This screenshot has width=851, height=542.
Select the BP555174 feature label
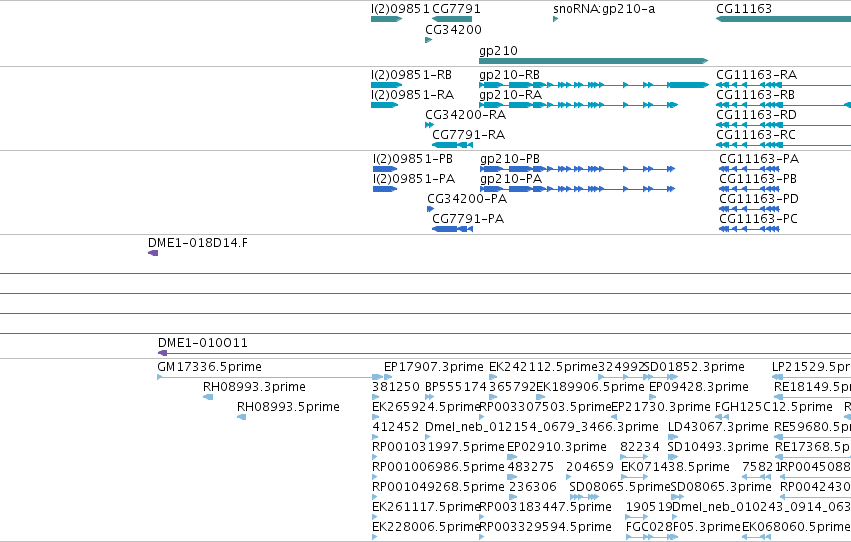pyautogui.click(x=456, y=387)
